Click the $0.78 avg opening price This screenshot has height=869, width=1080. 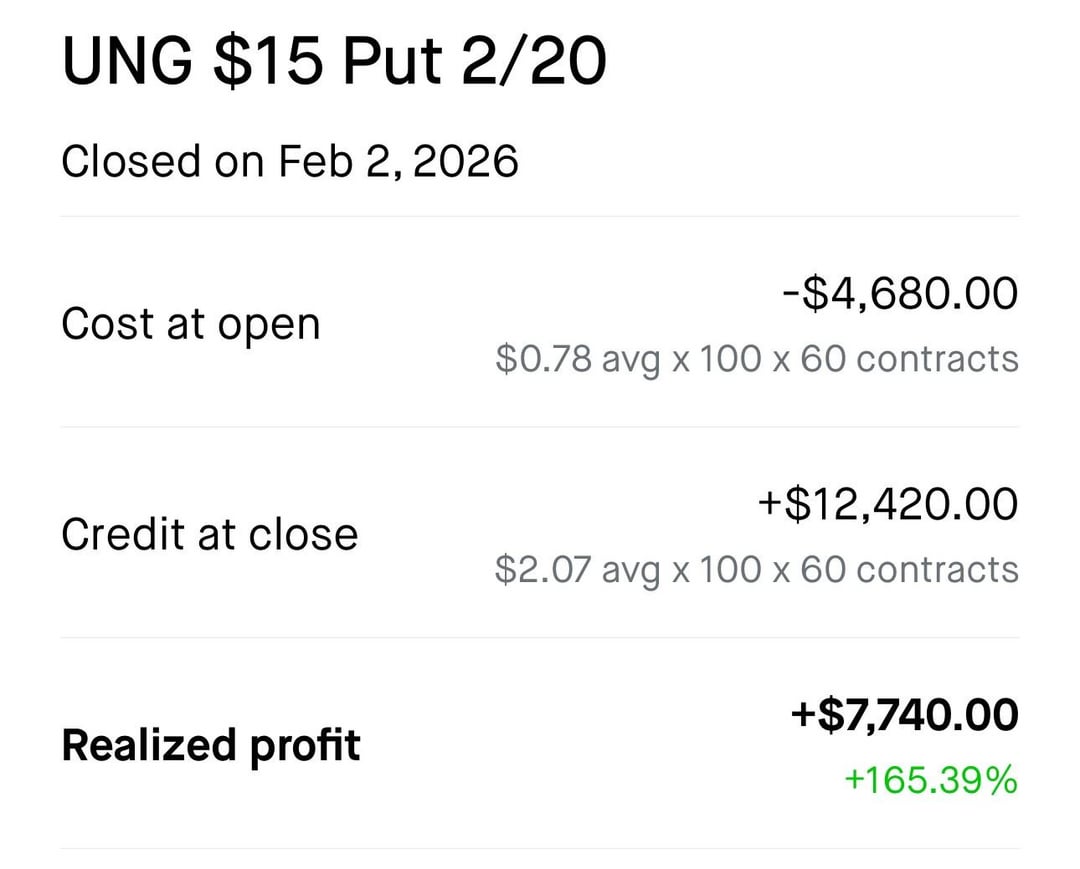click(x=543, y=359)
